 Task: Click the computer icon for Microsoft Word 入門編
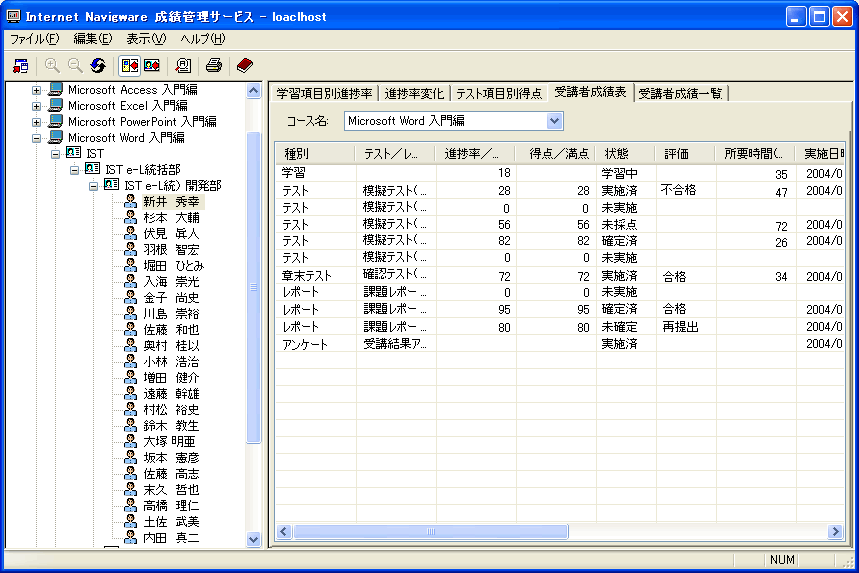click(x=56, y=137)
